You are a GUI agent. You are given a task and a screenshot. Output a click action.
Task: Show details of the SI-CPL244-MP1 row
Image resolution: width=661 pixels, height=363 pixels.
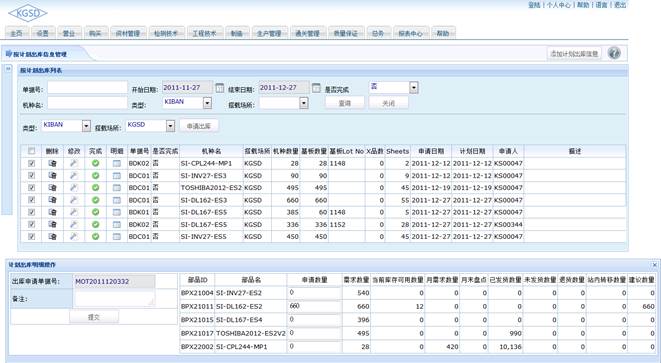[x=117, y=164]
